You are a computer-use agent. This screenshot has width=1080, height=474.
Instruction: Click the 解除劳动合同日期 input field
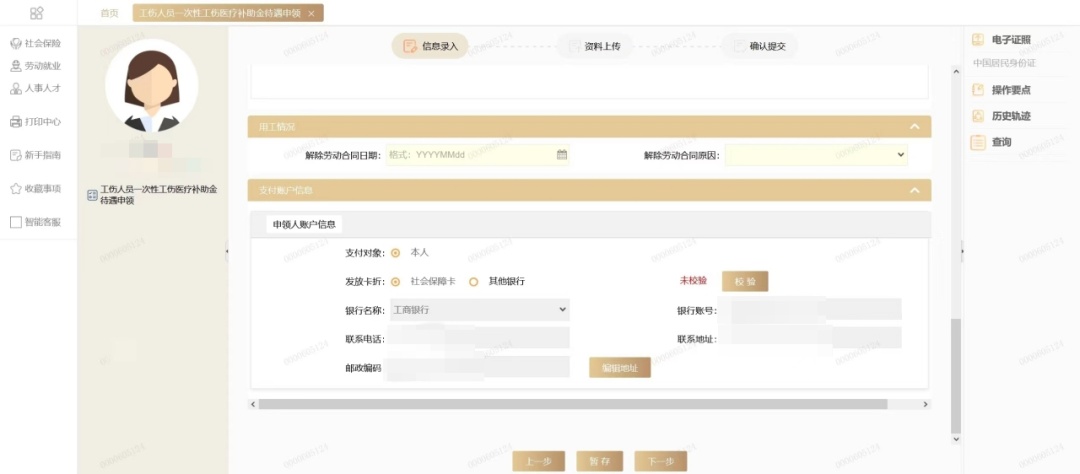(470, 155)
